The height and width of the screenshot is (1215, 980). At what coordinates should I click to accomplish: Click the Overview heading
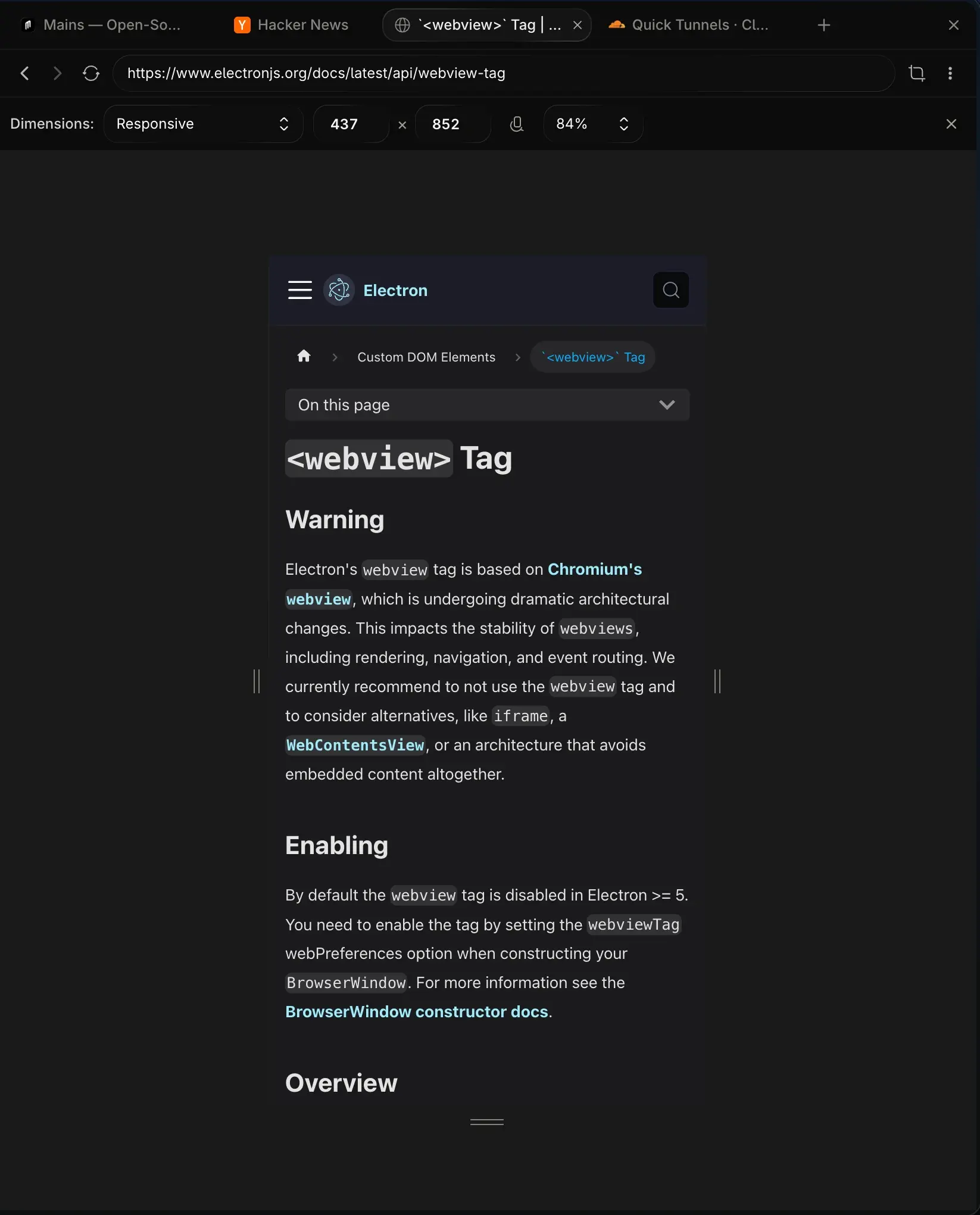point(341,1083)
